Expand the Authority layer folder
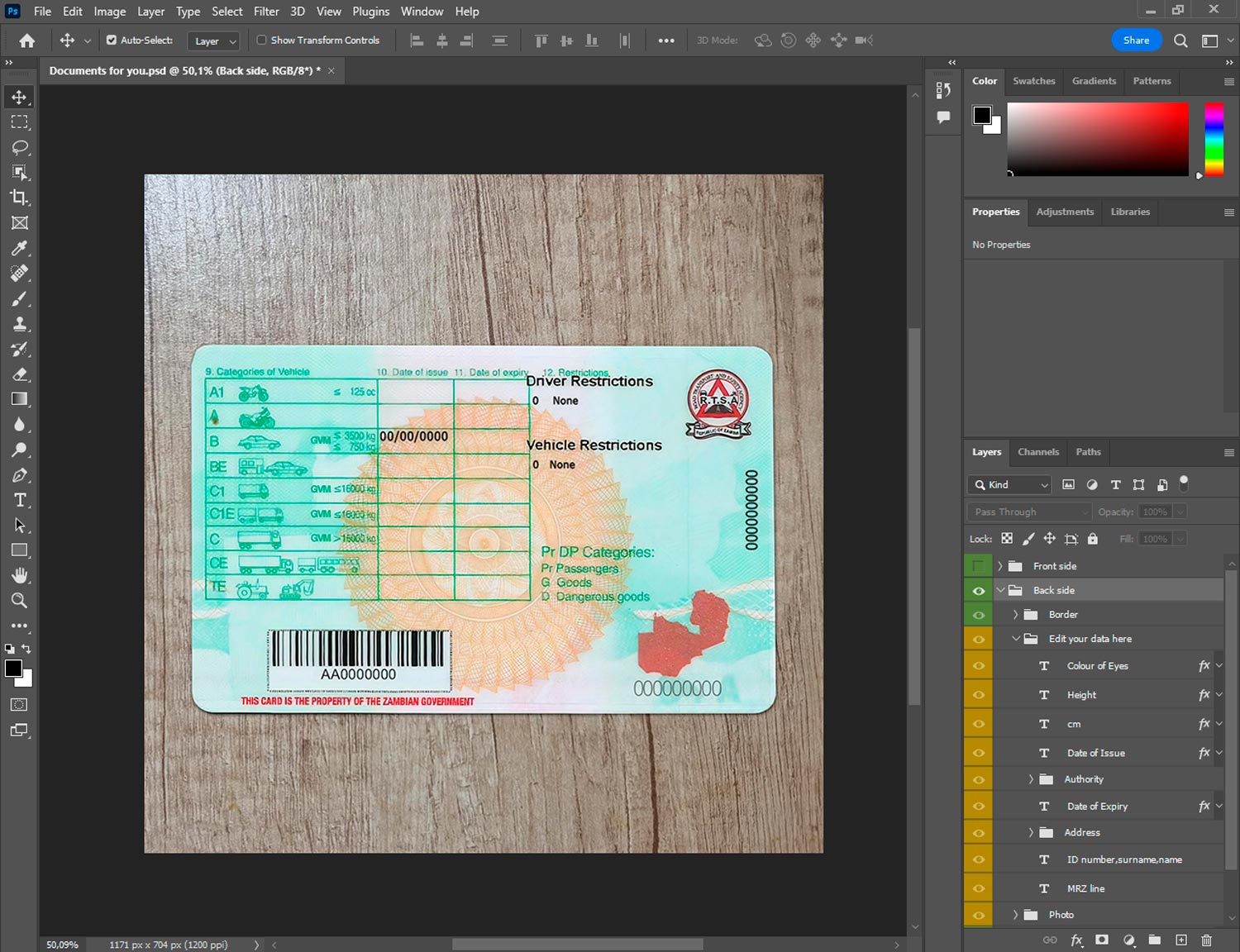The width and height of the screenshot is (1240, 952). 1031,779
